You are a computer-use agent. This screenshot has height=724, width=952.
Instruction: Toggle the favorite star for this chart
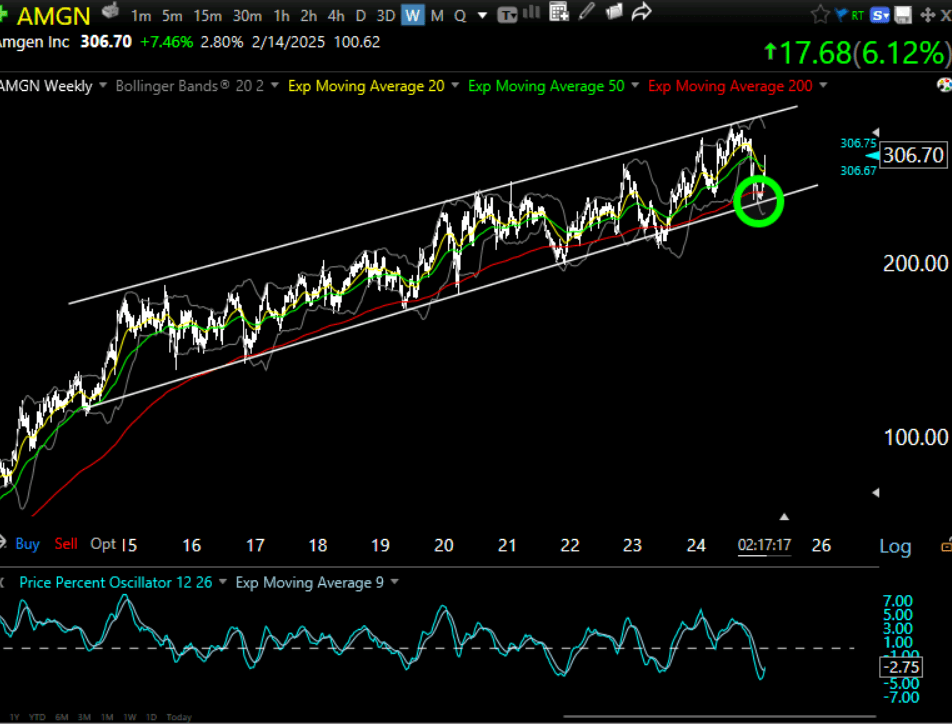point(820,14)
